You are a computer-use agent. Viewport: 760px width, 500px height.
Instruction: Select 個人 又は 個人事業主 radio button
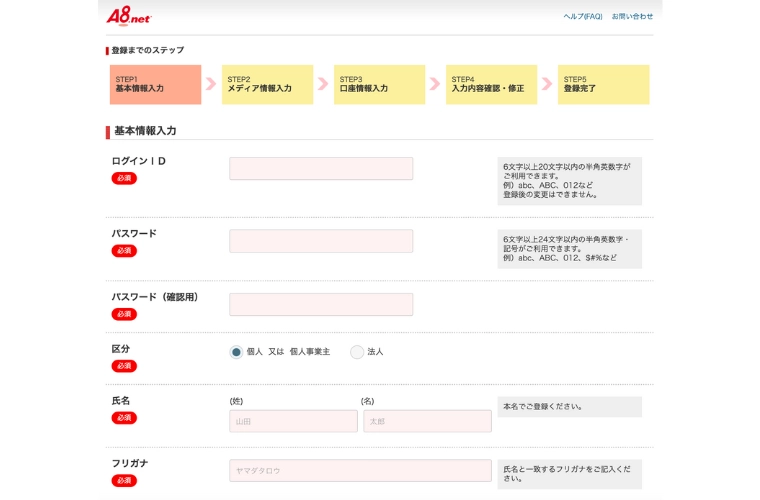tap(236, 352)
